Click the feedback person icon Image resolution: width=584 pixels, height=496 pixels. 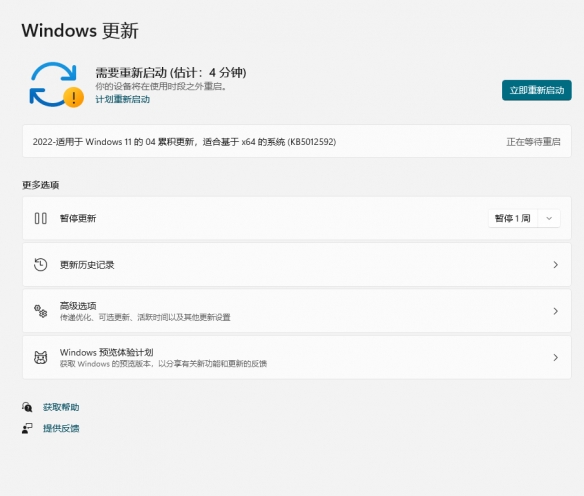[x=27, y=428]
